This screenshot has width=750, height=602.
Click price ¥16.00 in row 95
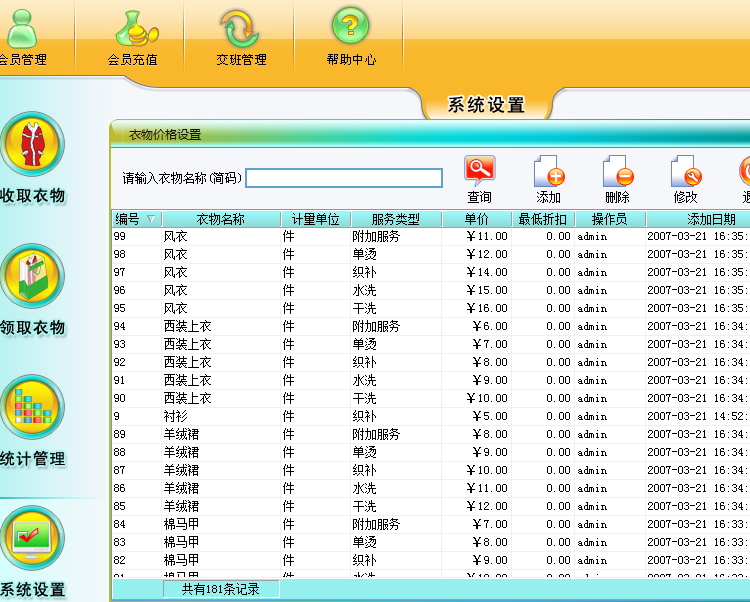487,308
